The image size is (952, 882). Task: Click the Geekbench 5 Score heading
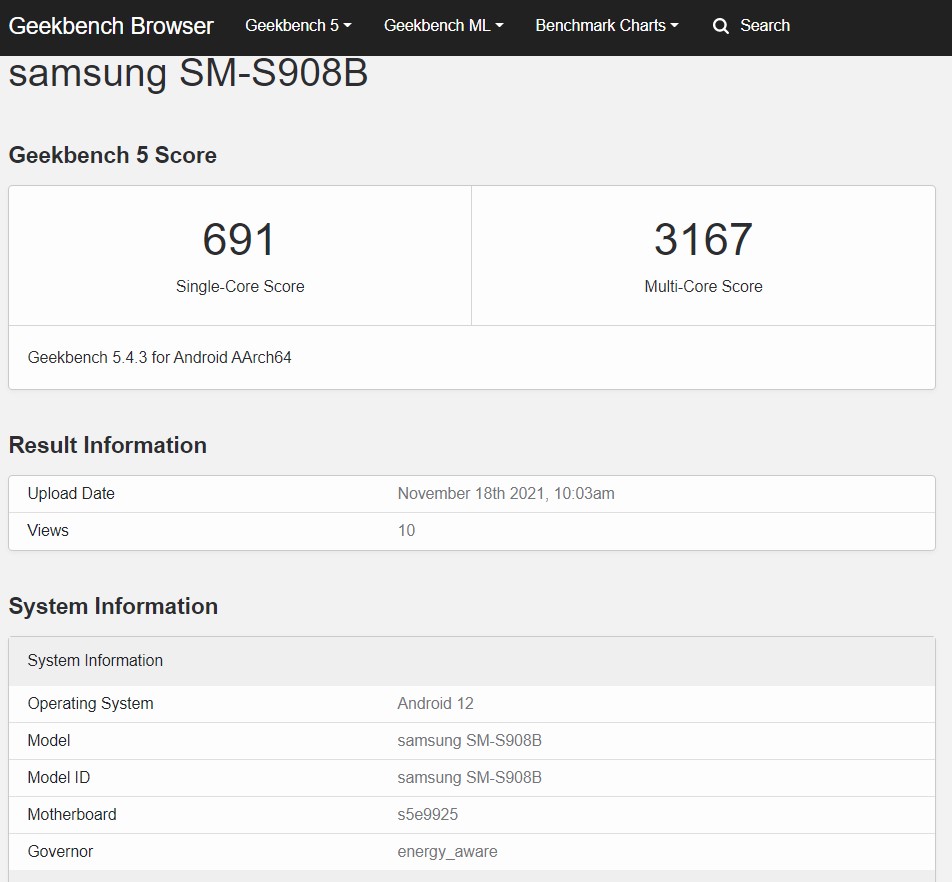pyautogui.click(x=112, y=155)
